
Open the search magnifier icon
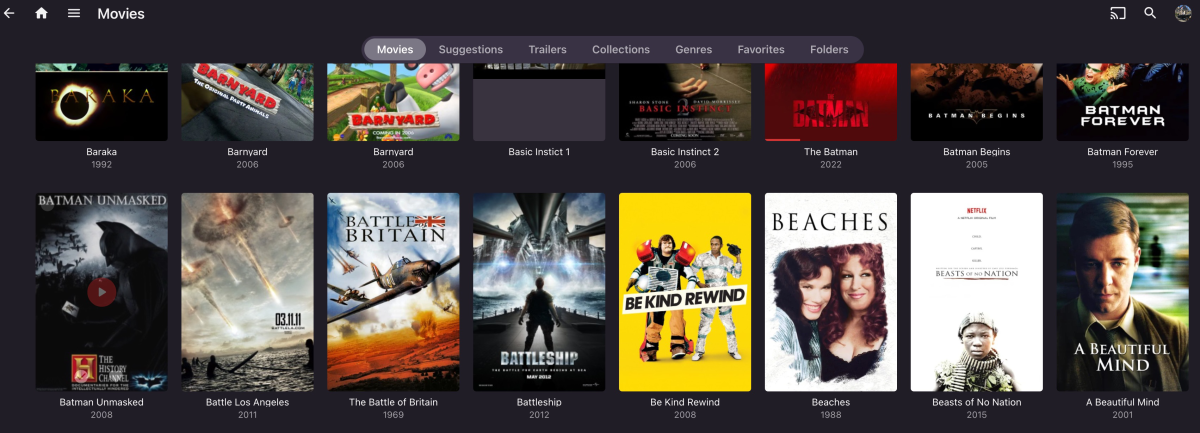(x=1150, y=14)
